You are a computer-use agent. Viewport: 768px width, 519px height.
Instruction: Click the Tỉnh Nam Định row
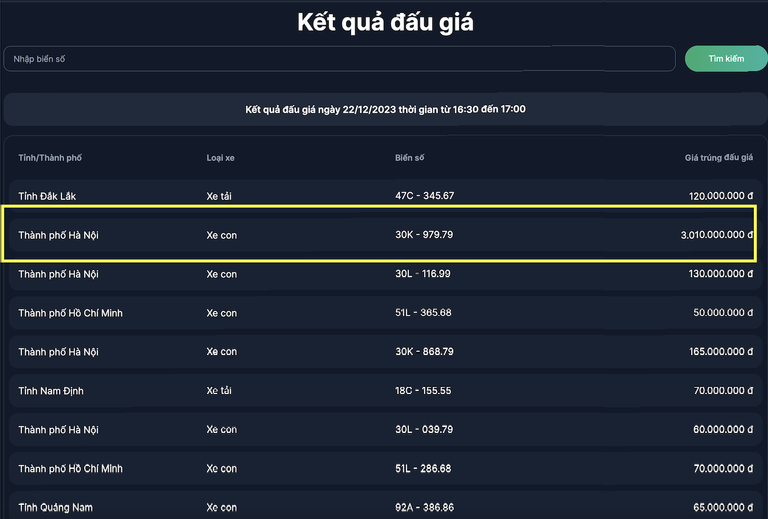click(384, 391)
